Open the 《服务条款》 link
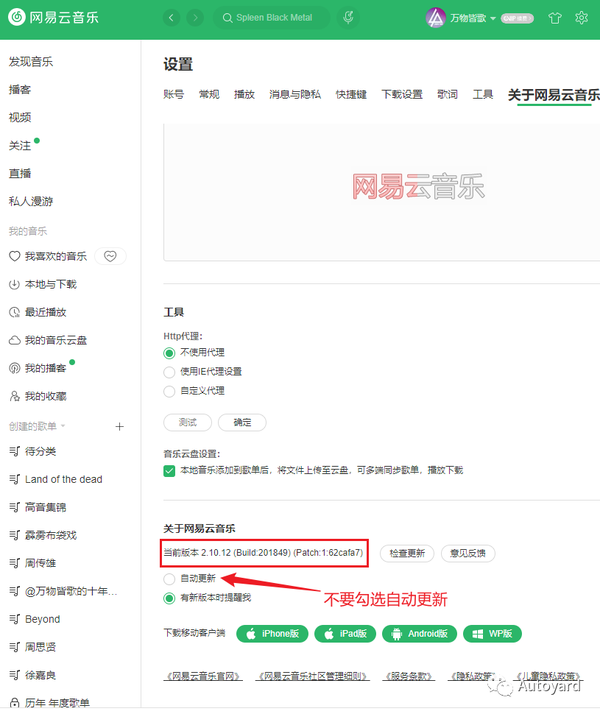Viewport: 600px width, 714px height. click(409, 676)
